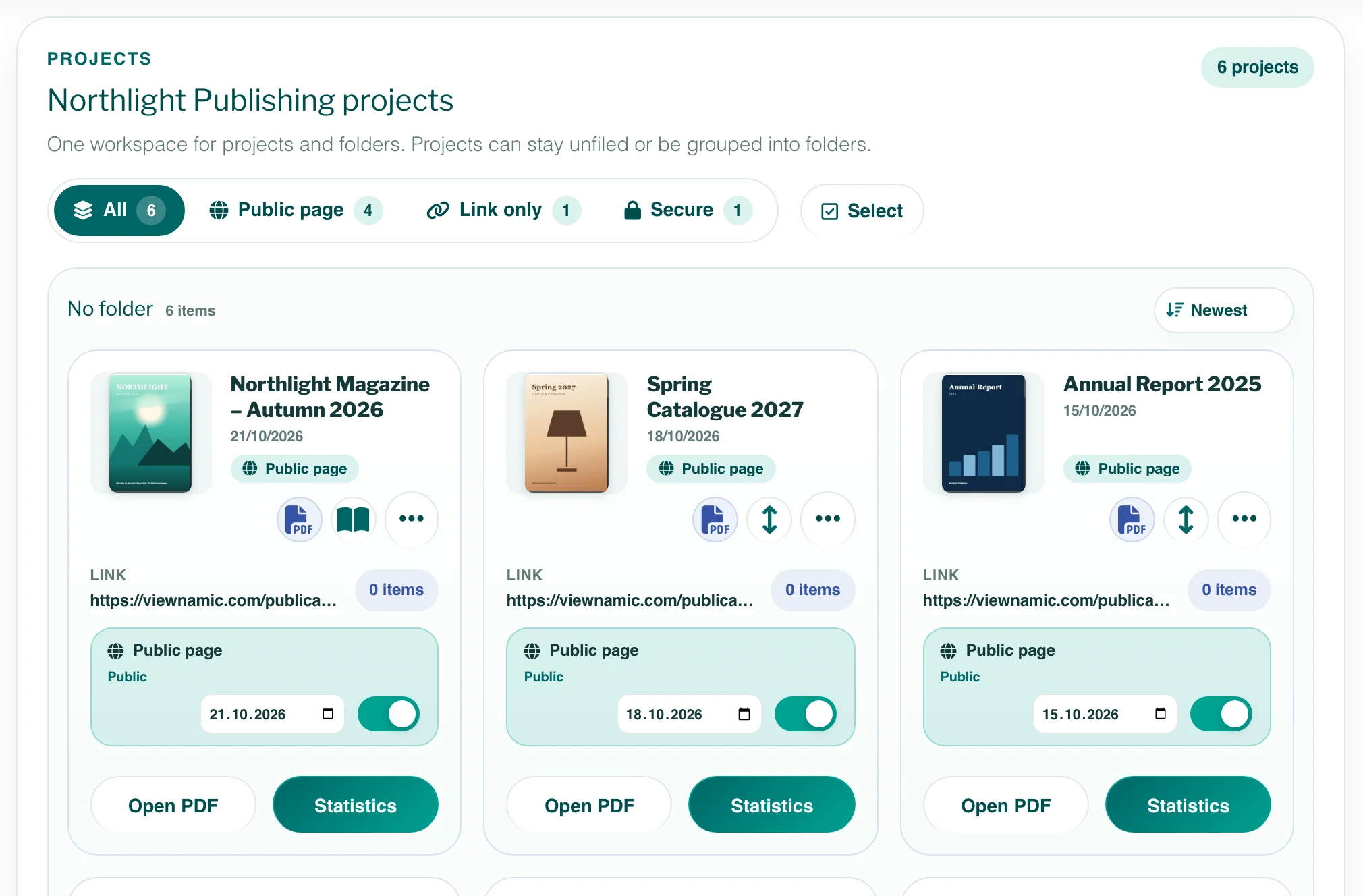Open PDF for Annual Report 2025

(x=1006, y=805)
